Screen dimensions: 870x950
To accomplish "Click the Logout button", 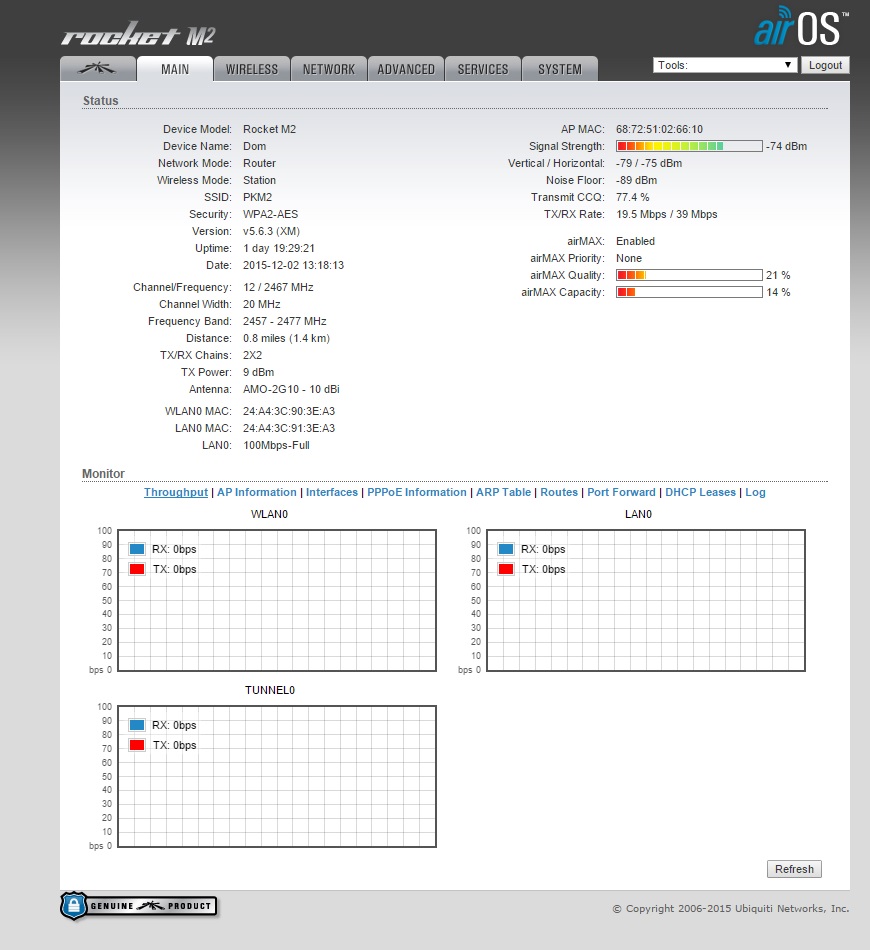I will click(x=825, y=65).
